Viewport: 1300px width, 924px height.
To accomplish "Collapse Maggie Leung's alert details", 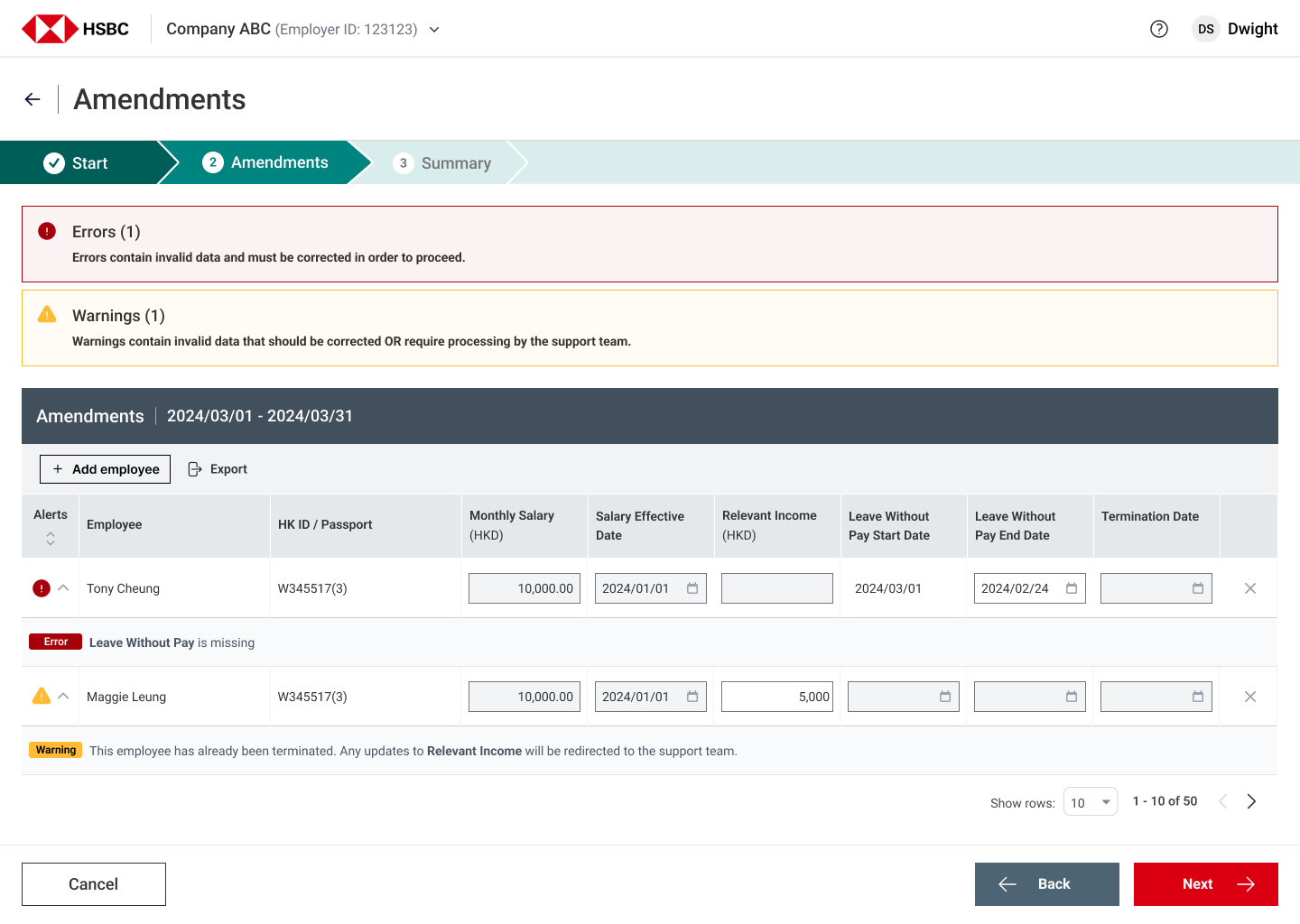I will tap(63, 696).
